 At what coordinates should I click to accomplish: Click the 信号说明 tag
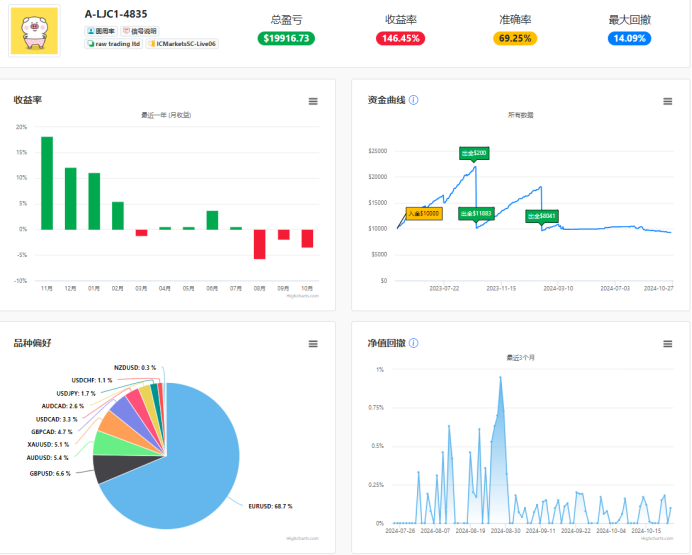(139, 31)
